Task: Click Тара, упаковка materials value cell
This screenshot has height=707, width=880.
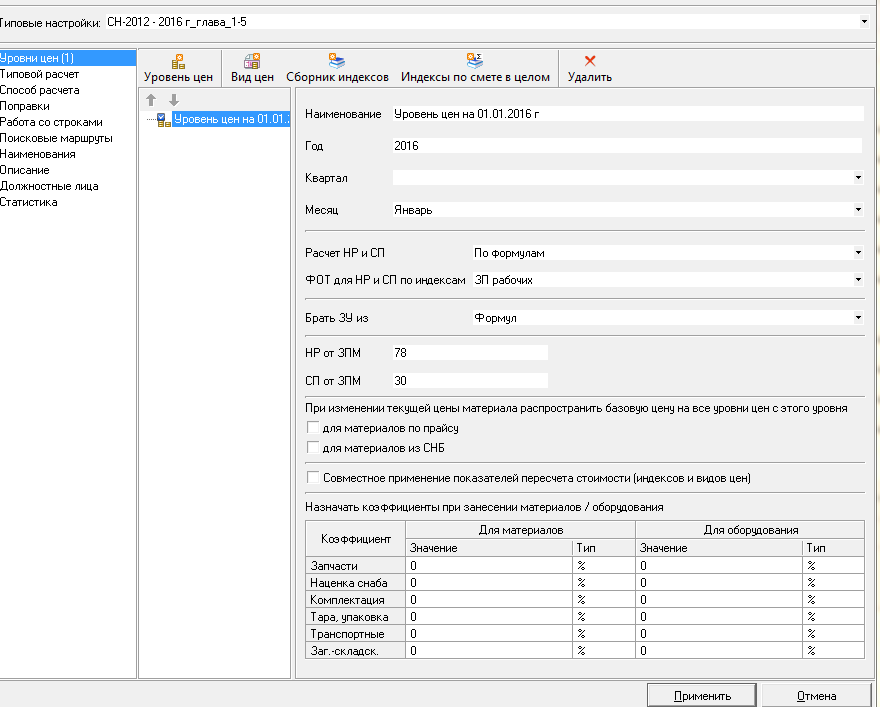Action: pyautogui.click(x=489, y=617)
